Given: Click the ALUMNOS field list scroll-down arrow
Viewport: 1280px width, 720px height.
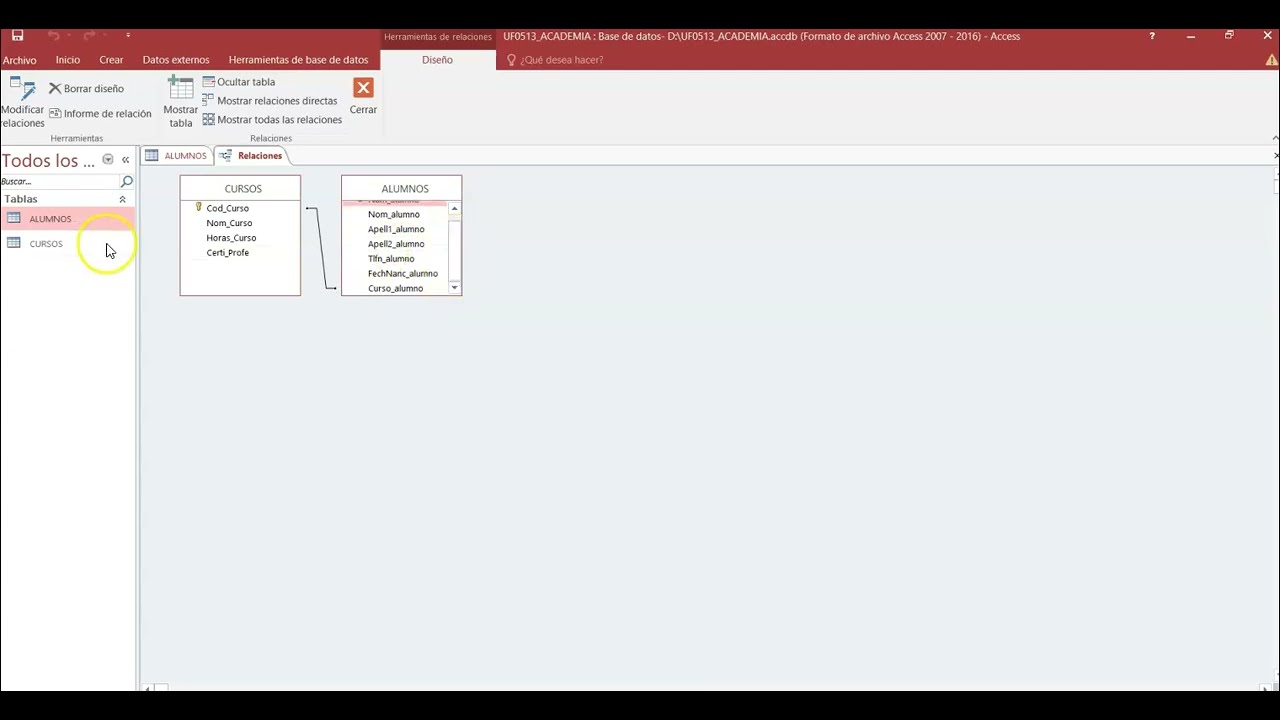Looking at the screenshot, I should (454, 288).
